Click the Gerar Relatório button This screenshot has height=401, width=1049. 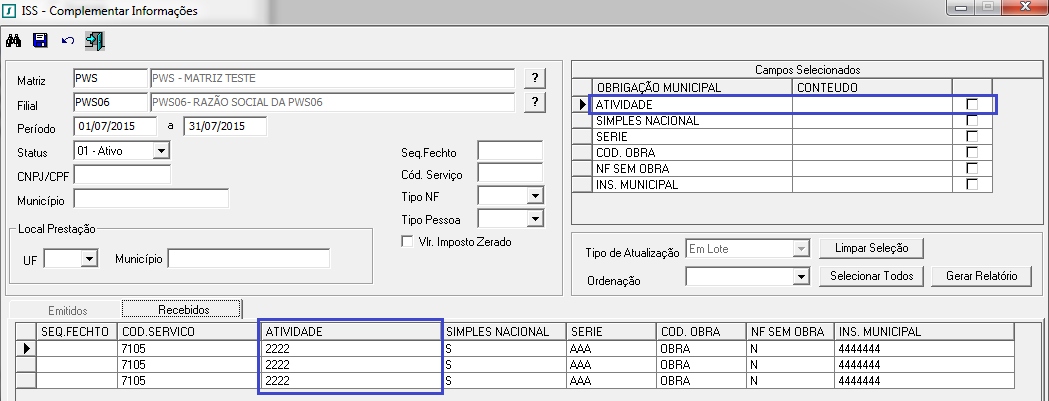(978, 276)
